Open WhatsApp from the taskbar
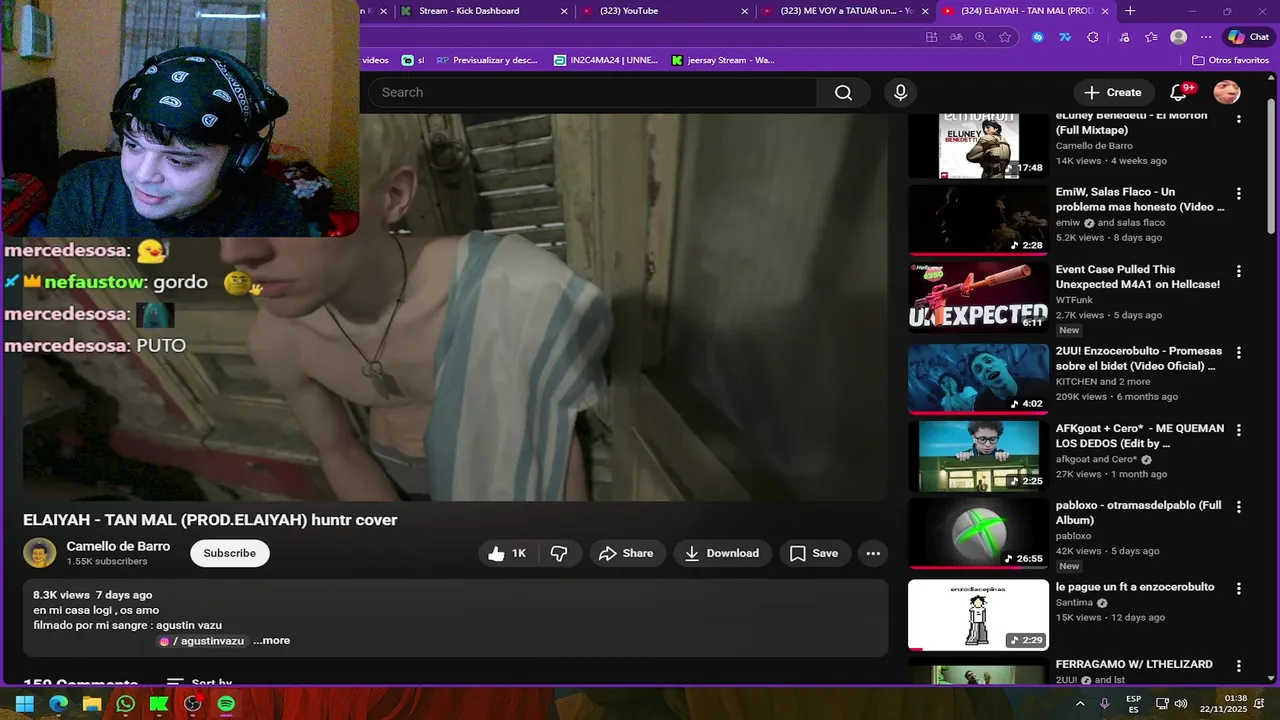This screenshot has width=1280, height=720. 125,704
